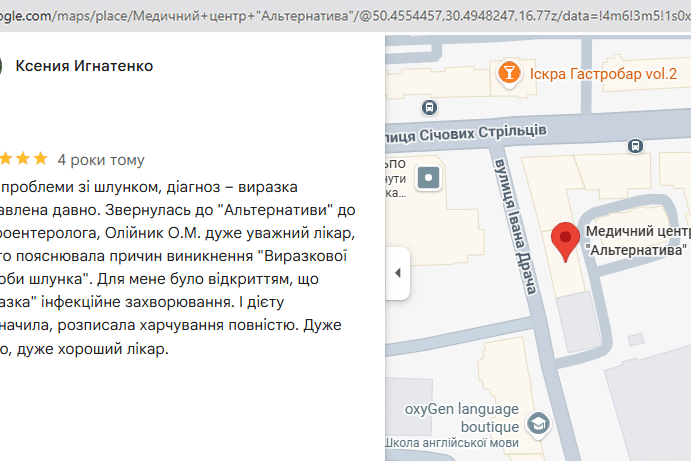Select bus stop icon at right map edge
This screenshot has height=461, width=691.
click(x=634, y=145)
